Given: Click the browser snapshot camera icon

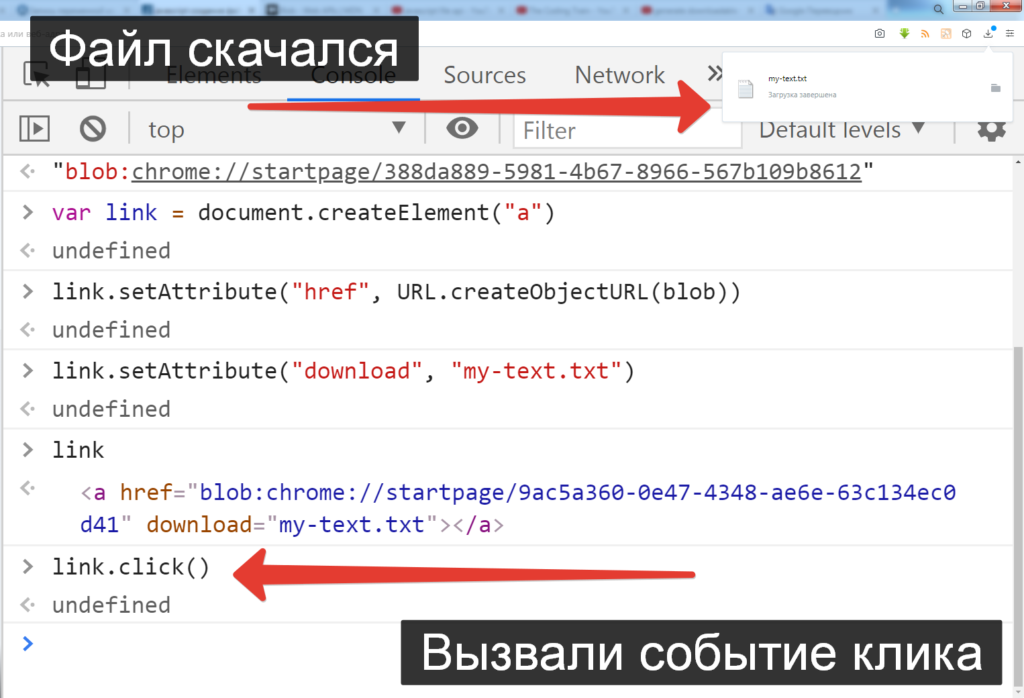Looking at the screenshot, I should click(x=879, y=33).
